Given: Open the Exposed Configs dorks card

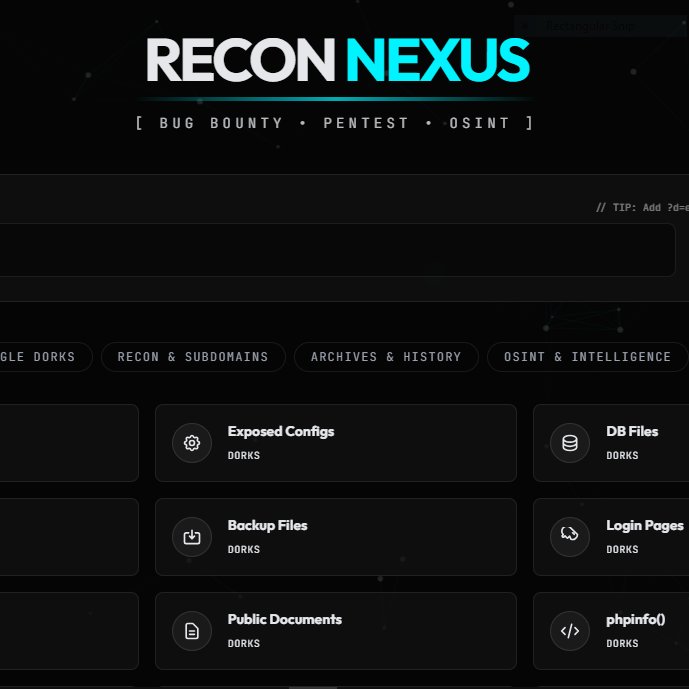Looking at the screenshot, I should pyautogui.click(x=336, y=443).
